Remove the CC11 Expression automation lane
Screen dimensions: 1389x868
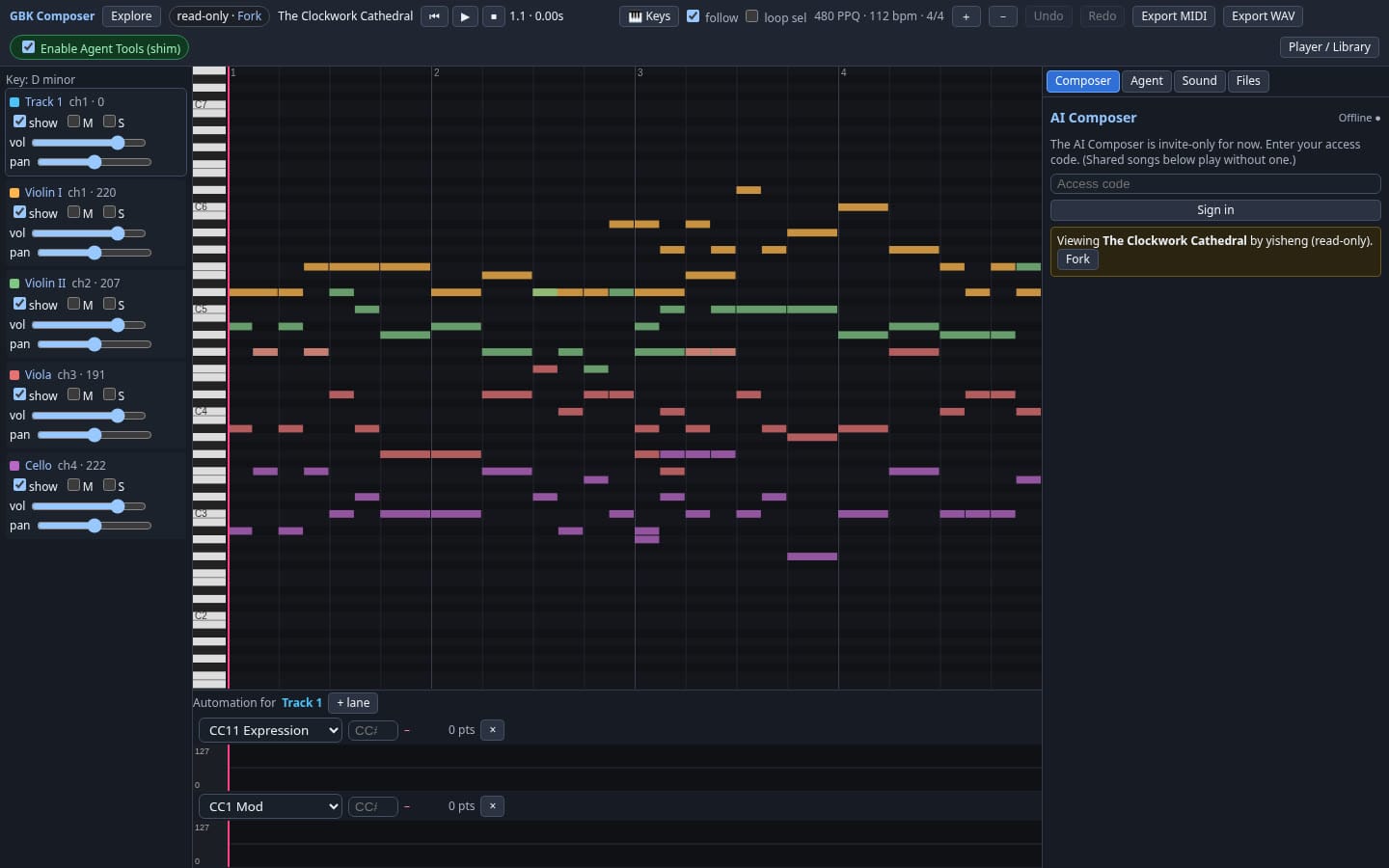492,730
